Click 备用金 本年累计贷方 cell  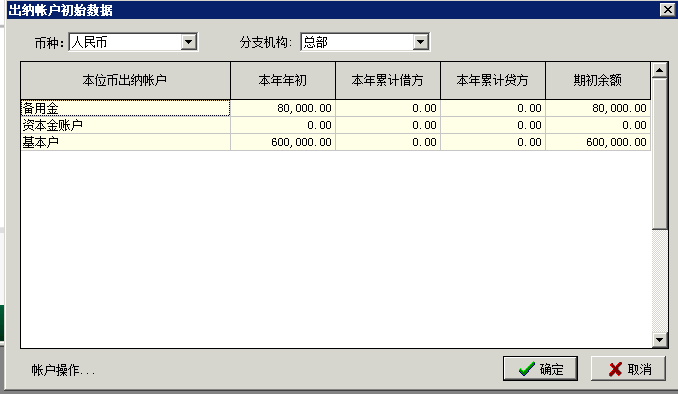point(493,108)
